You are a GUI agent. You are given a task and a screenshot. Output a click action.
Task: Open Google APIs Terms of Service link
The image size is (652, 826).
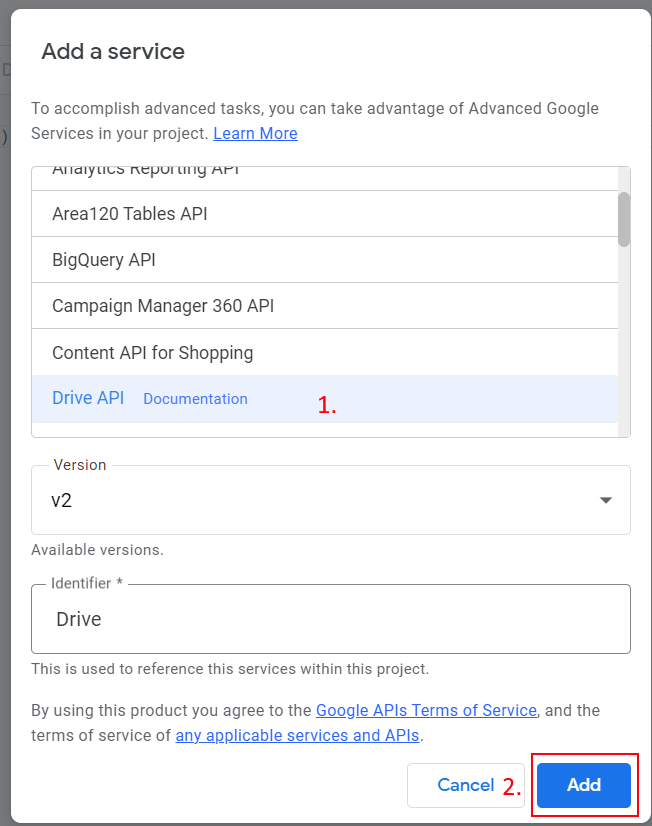click(x=426, y=710)
